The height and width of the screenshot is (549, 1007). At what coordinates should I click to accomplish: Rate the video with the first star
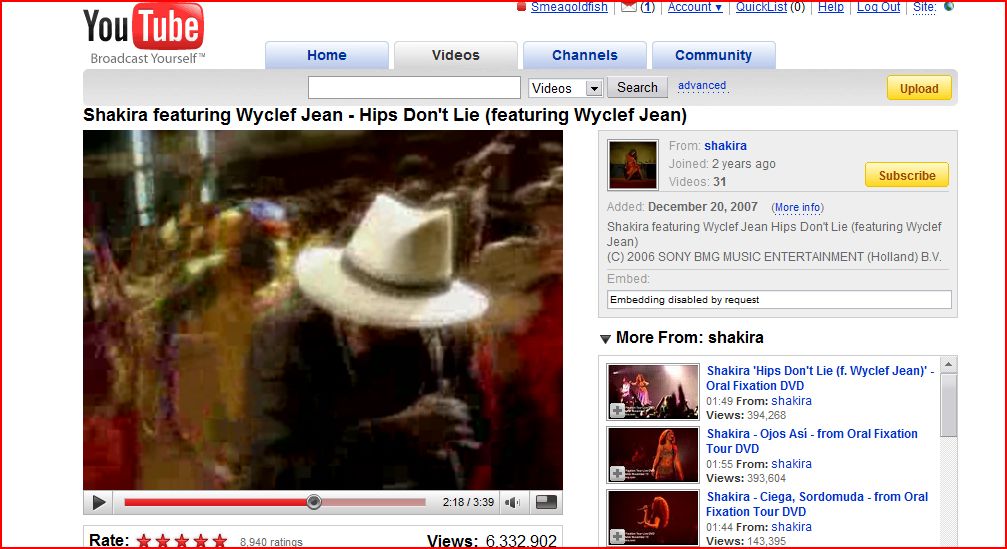(x=144, y=541)
